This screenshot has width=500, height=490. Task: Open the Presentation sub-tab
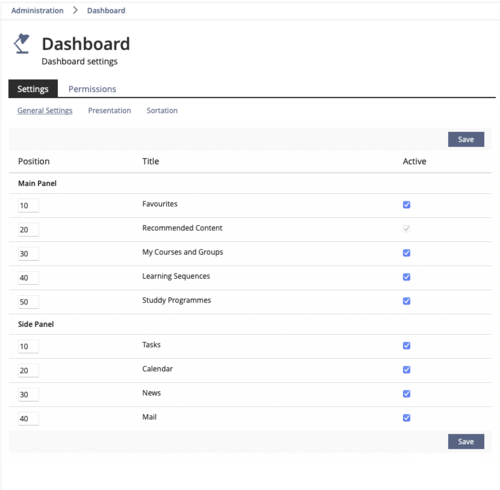(x=109, y=110)
